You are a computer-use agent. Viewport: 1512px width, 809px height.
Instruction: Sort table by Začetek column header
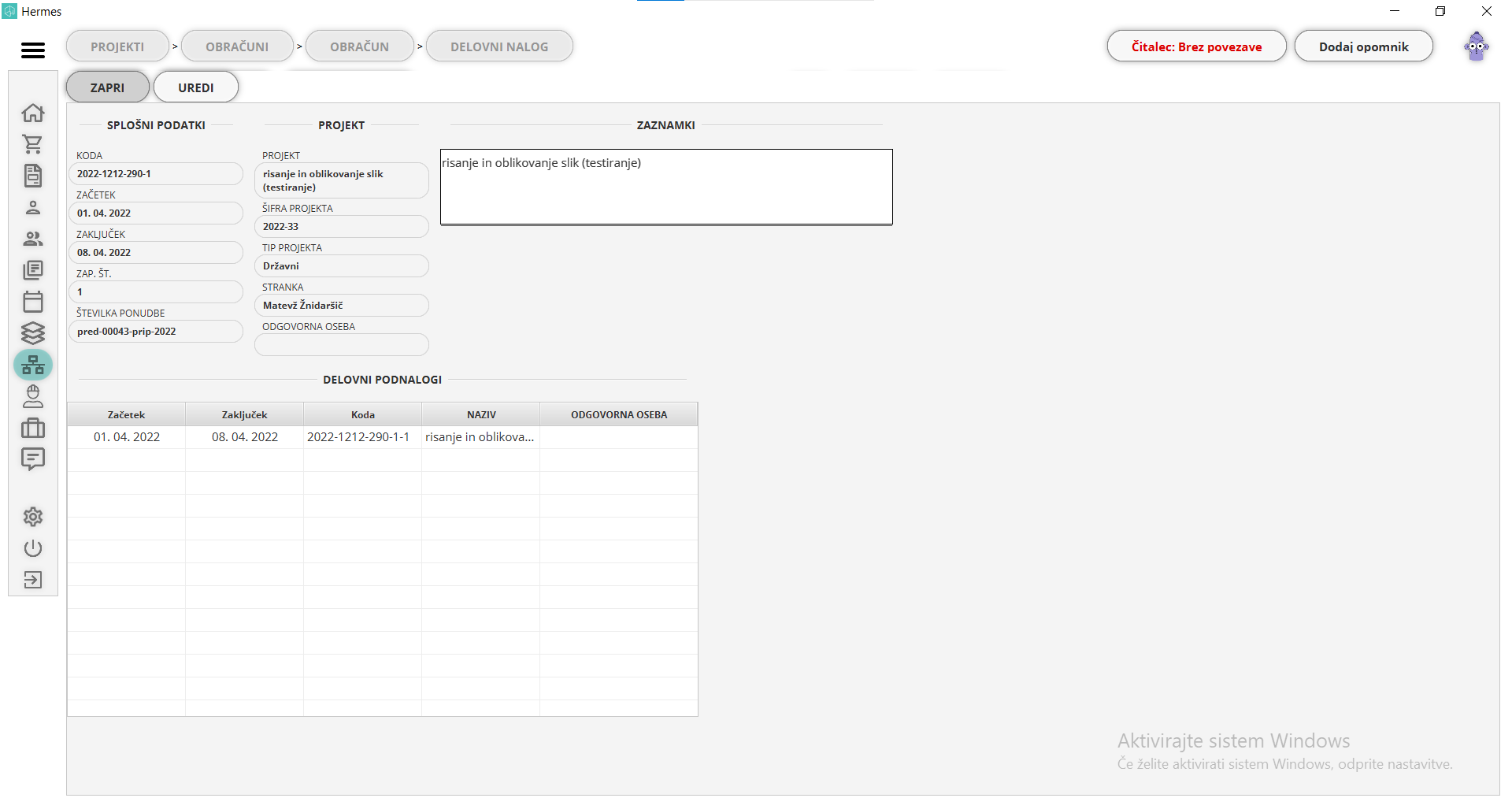[x=127, y=414]
